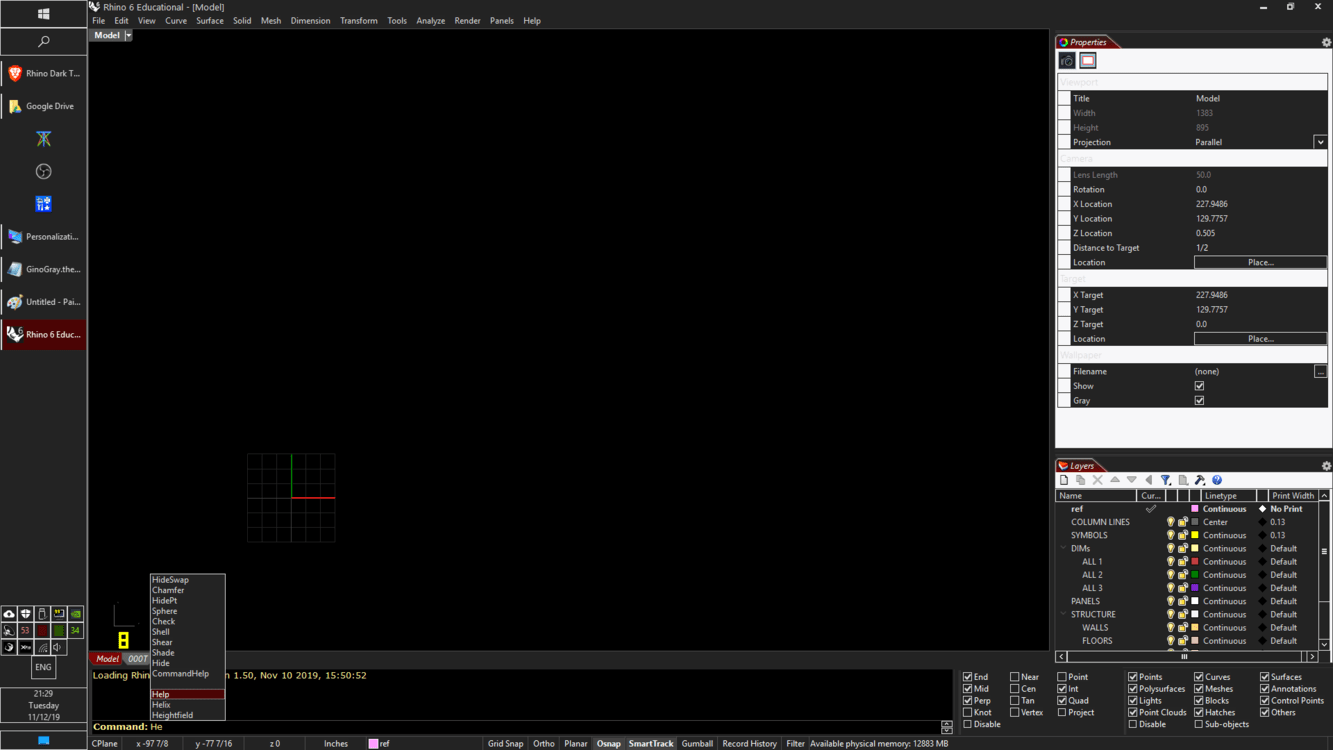Open the ref layer dropdown in status bar

379,744
